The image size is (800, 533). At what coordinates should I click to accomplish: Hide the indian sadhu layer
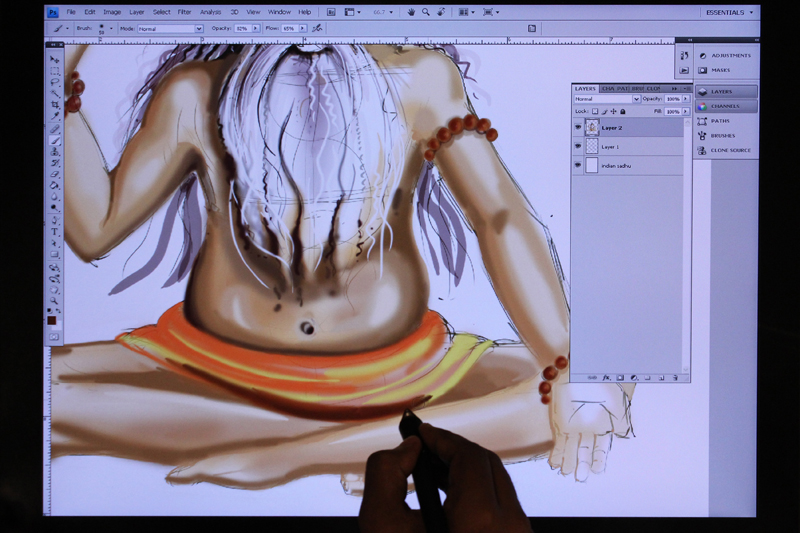pos(578,165)
